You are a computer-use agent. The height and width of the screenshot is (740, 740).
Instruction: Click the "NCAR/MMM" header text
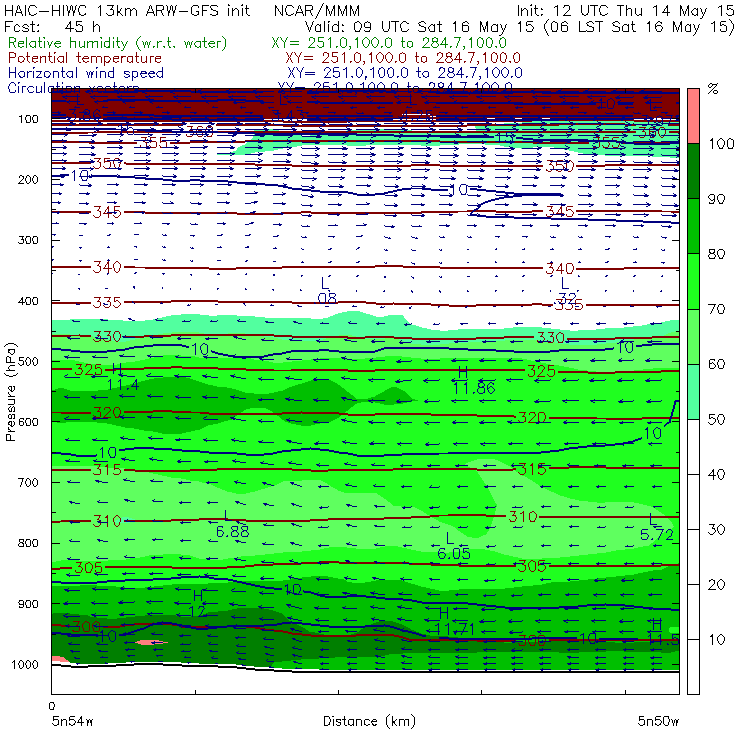point(317,11)
